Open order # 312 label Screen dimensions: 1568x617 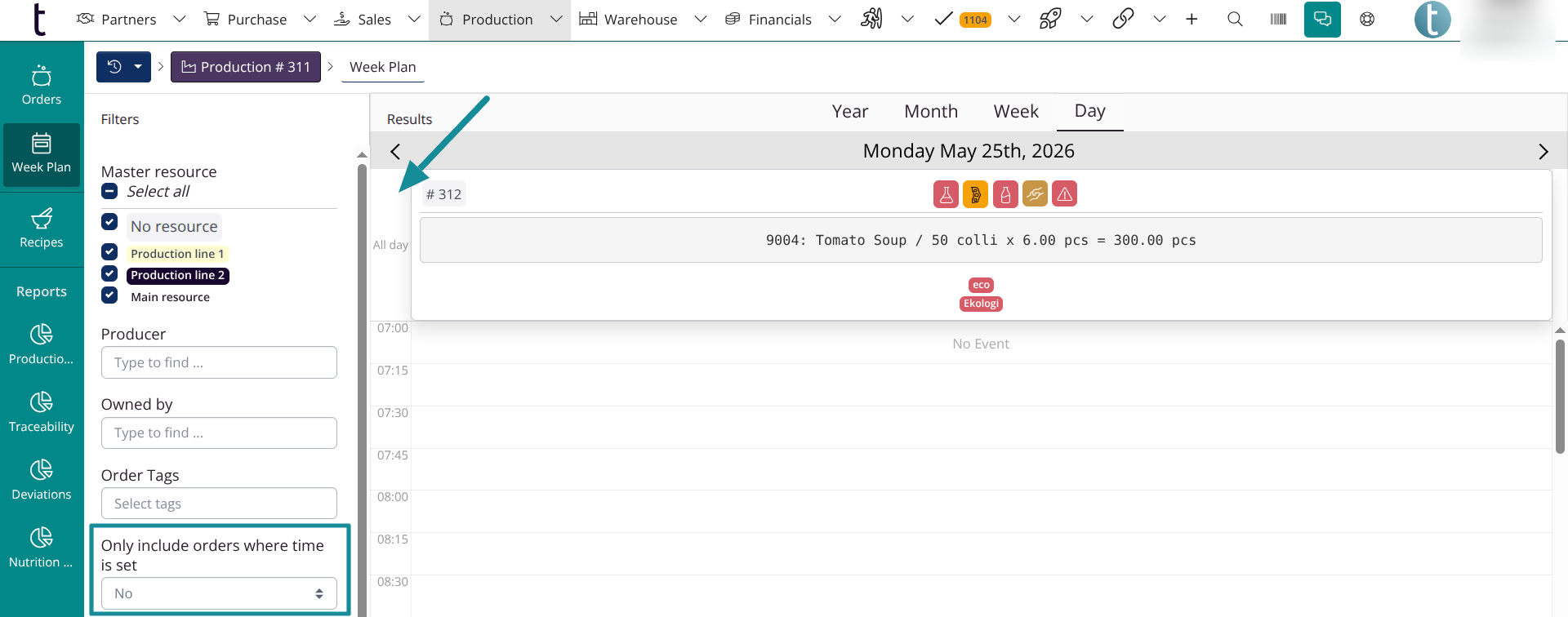[x=444, y=194]
